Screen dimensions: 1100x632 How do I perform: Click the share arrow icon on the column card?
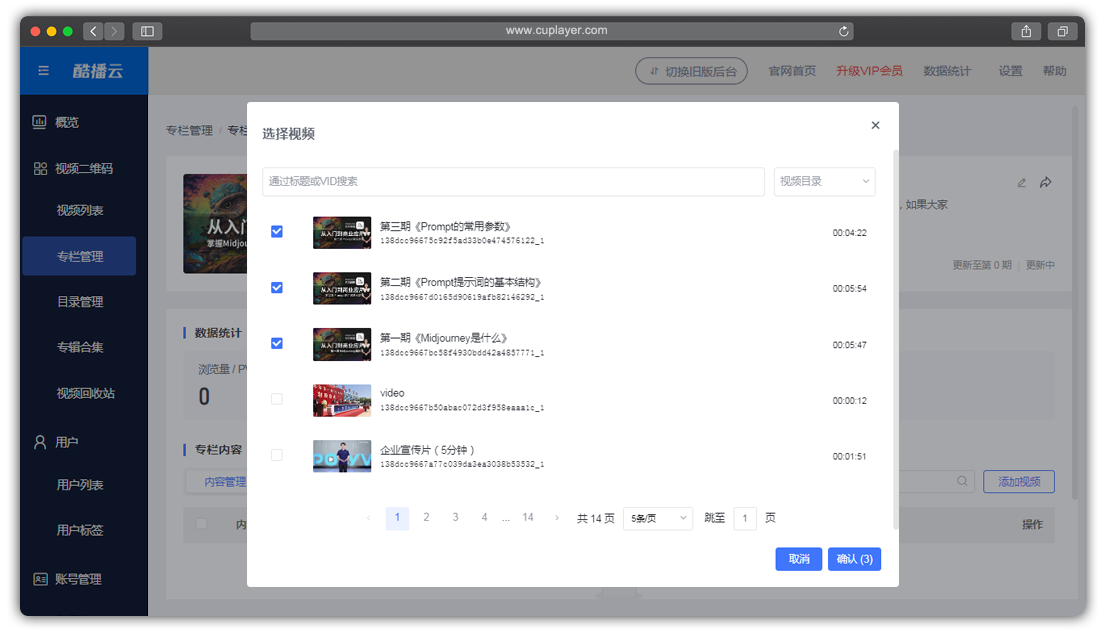1046,183
